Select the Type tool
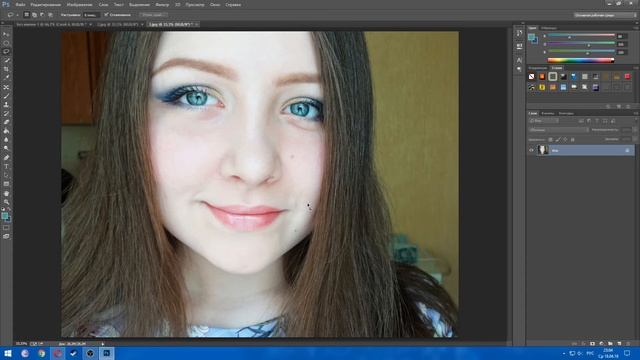The image size is (640, 360). (x=6, y=167)
